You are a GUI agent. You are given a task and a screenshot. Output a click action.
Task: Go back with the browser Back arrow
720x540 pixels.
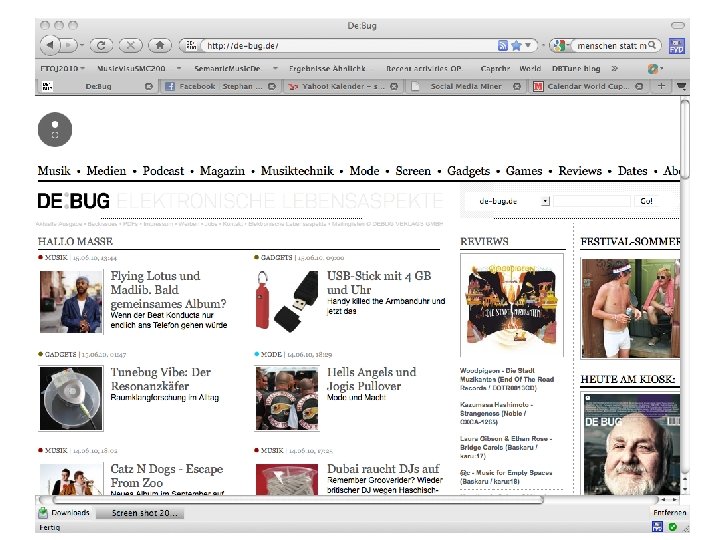click(50, 45)
